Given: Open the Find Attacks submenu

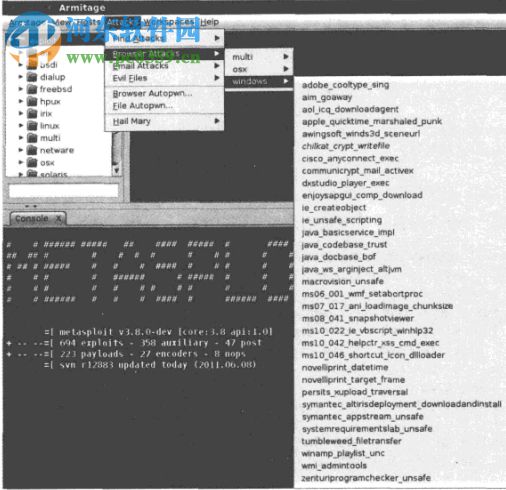Looking at the screenshot, I should (164, 39).
